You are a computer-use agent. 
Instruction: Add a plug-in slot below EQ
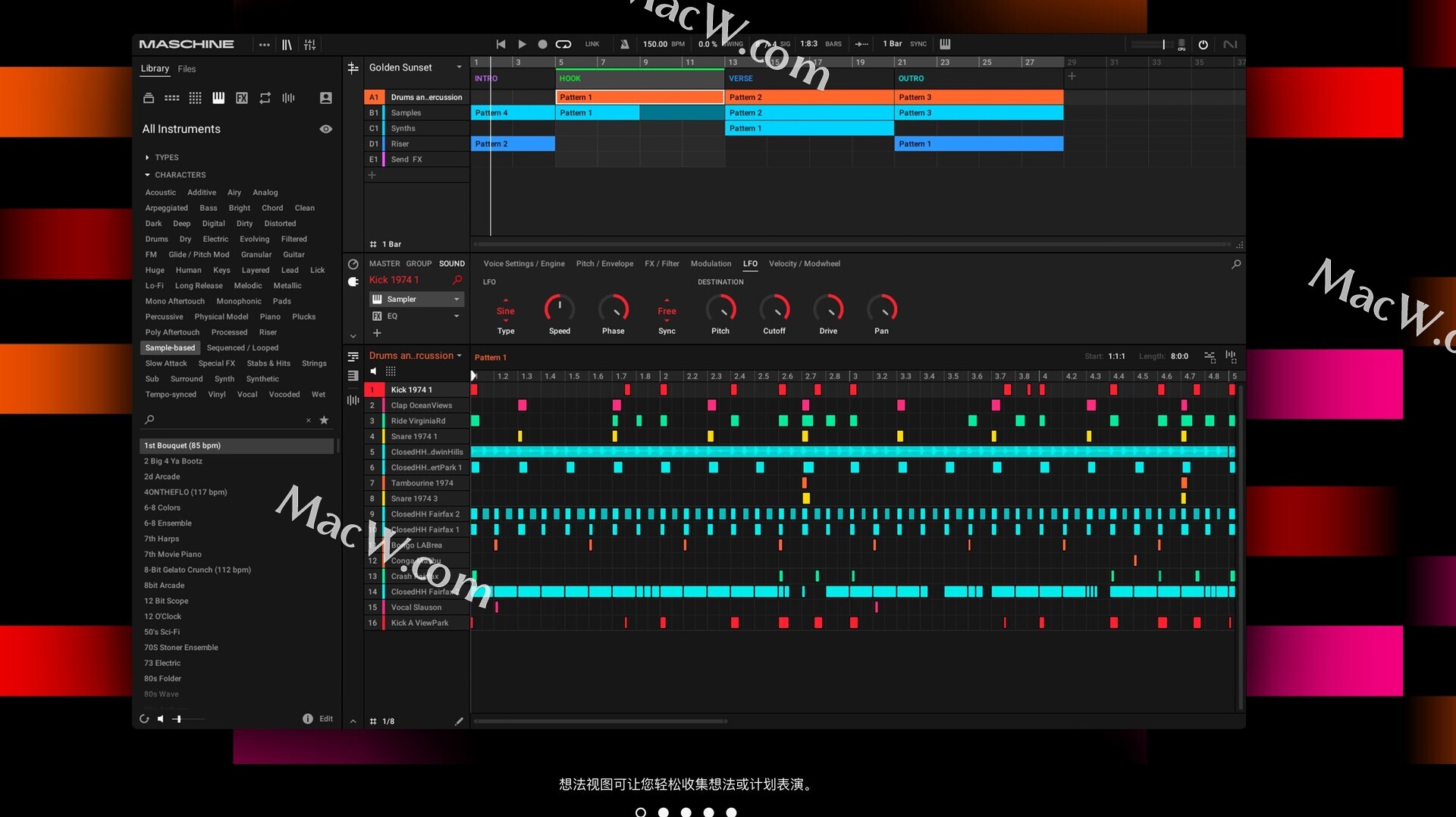pos(377,333)
